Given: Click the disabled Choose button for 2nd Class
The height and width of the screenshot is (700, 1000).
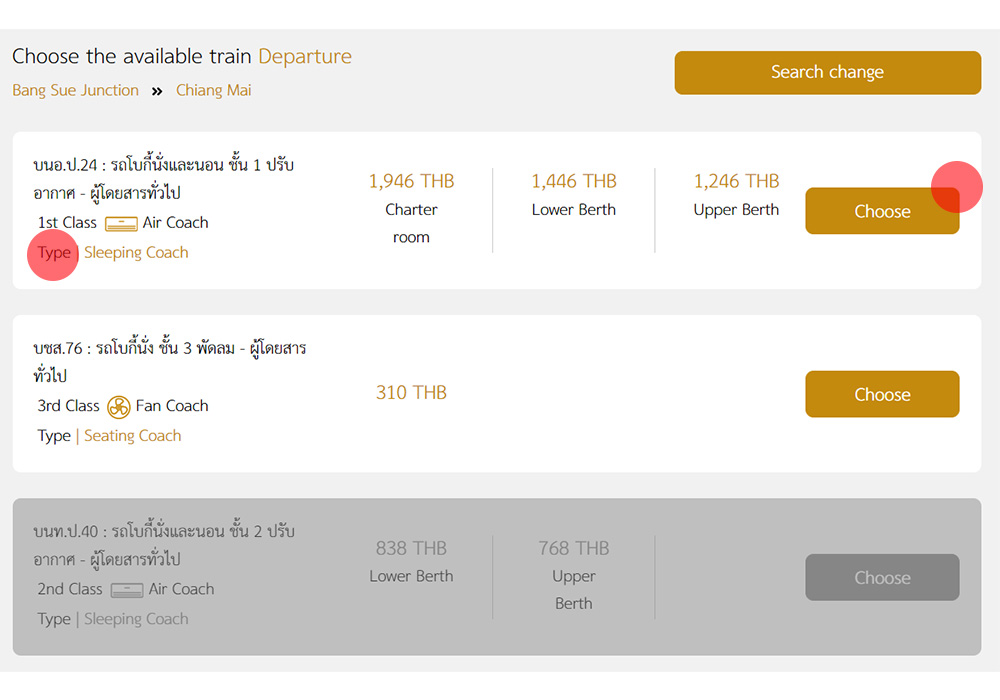Looking at the screenshot, I should coord(881,577).
